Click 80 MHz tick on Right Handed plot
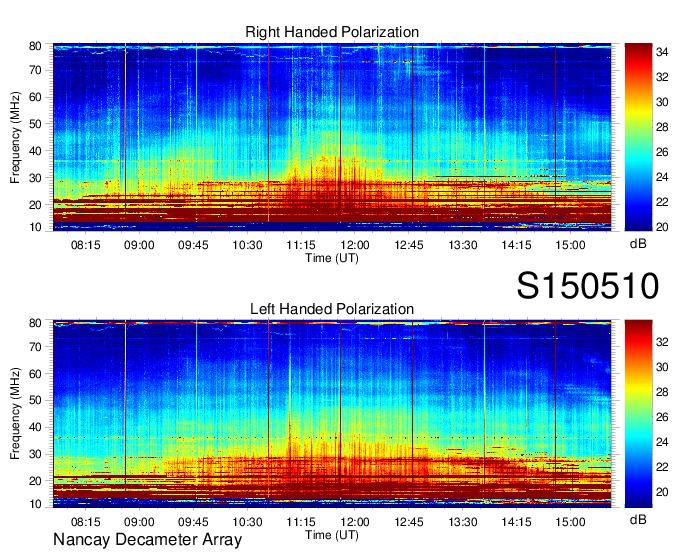This screenshot has height=552, width=680. 35,46
